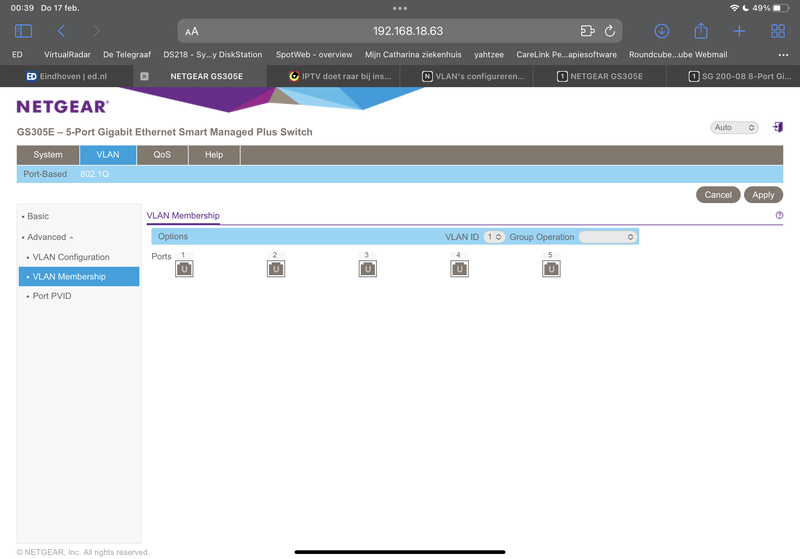This screenshot has width=800, height=559.
Task: Add a new tab with plus icon
Action: coord(739,31)
